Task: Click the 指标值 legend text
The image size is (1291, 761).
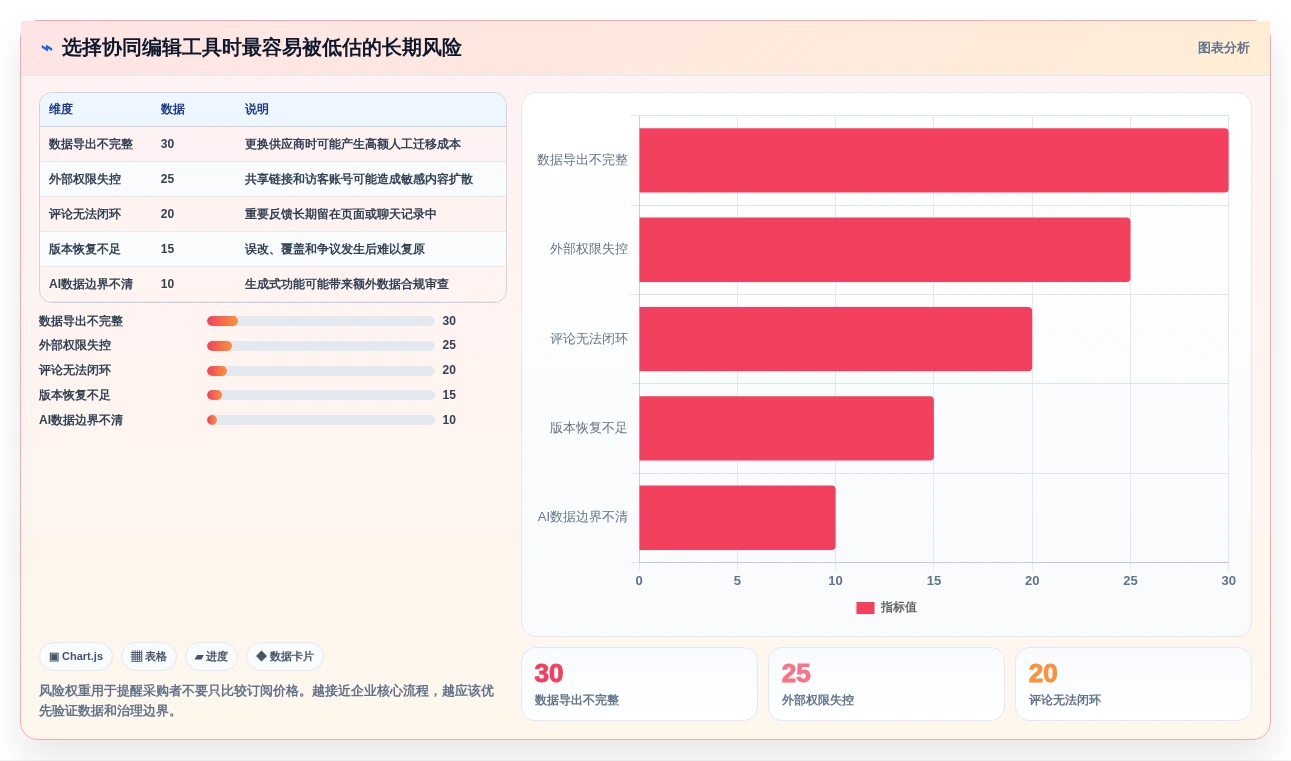Action: [x=899, y=608]
